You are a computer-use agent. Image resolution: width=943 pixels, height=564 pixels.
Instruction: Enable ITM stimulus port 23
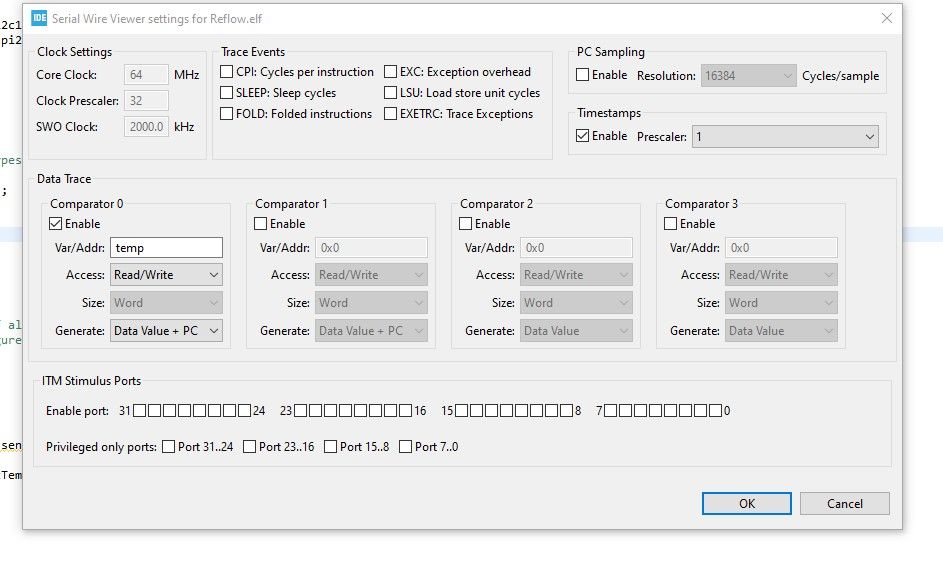[x=301, y=411]
